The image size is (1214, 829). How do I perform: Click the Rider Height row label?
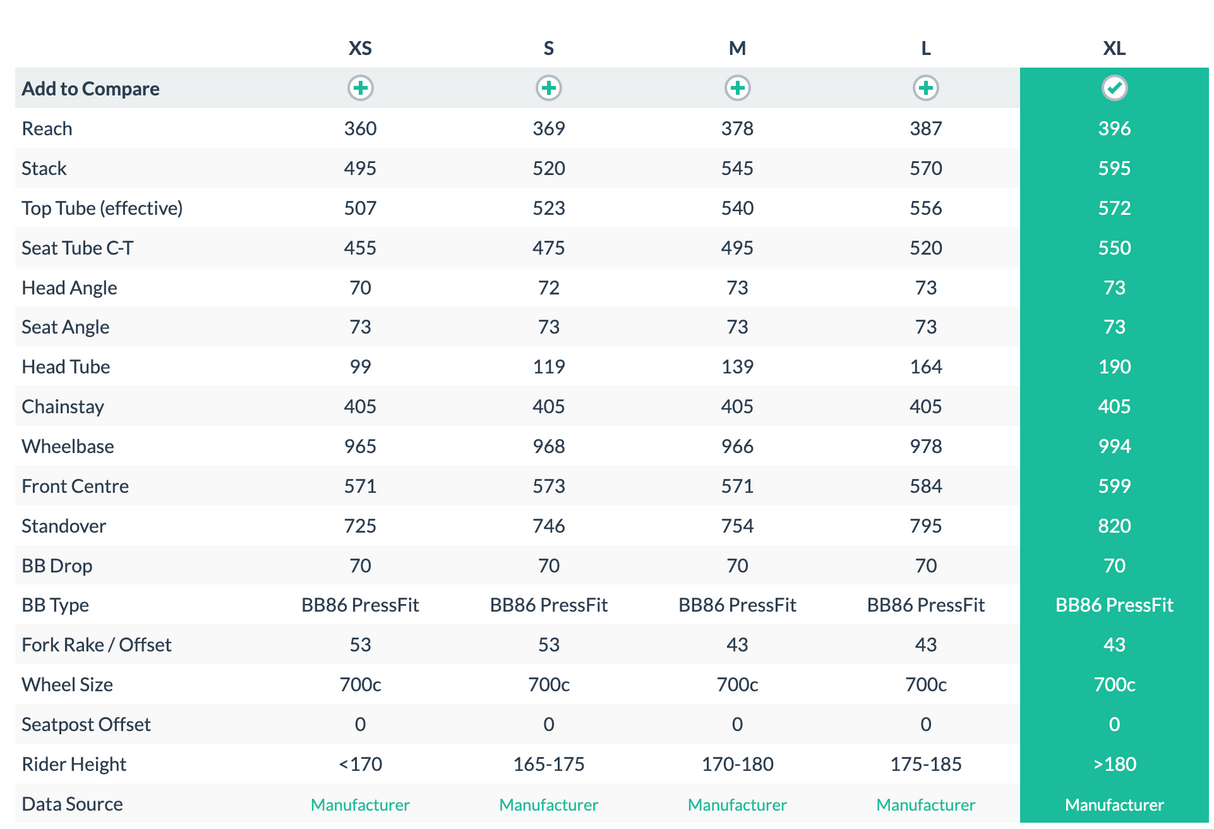tap(74, 764)
